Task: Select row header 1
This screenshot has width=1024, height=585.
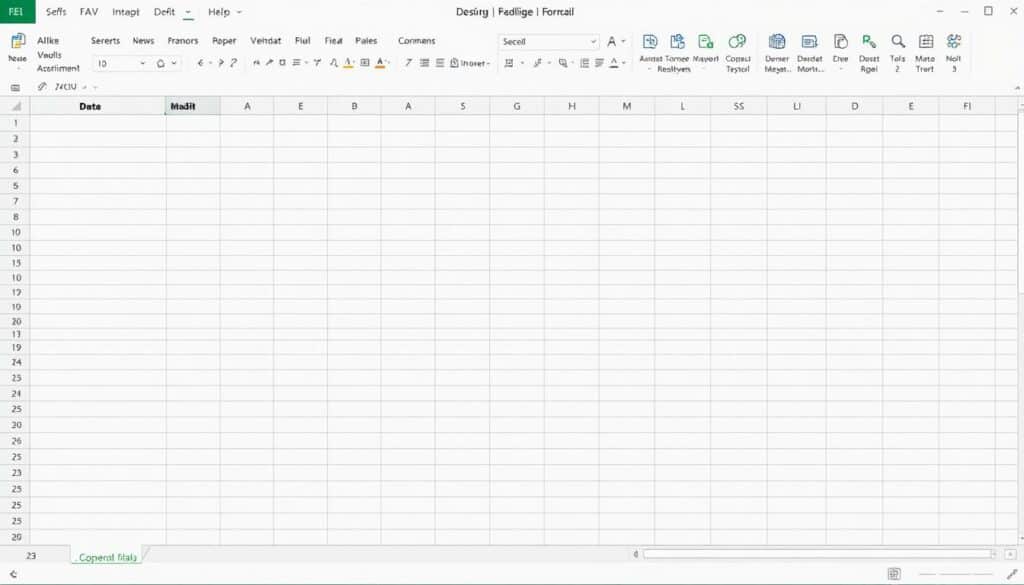Action: (15, 123)
